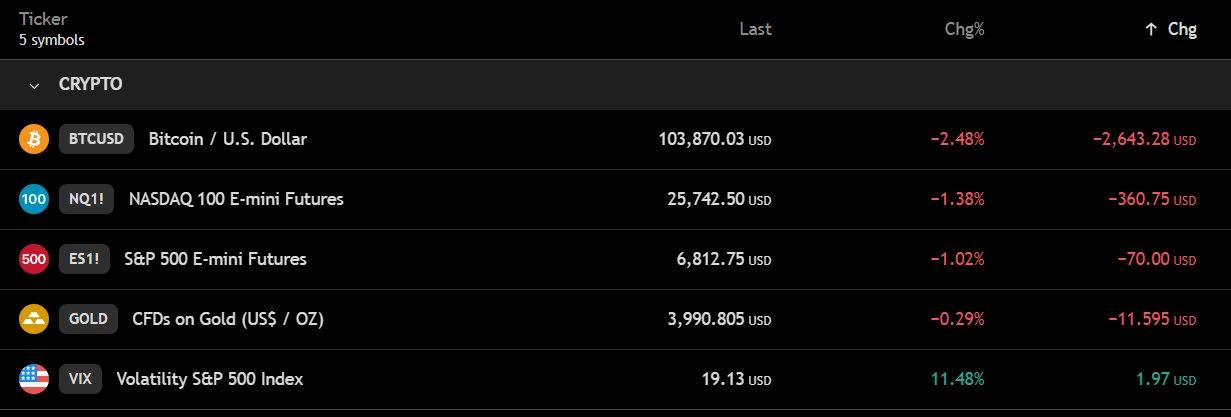Click the CRYPTO section header label
The height and width of the screenshot is (417, 1231).
[90, 85]
